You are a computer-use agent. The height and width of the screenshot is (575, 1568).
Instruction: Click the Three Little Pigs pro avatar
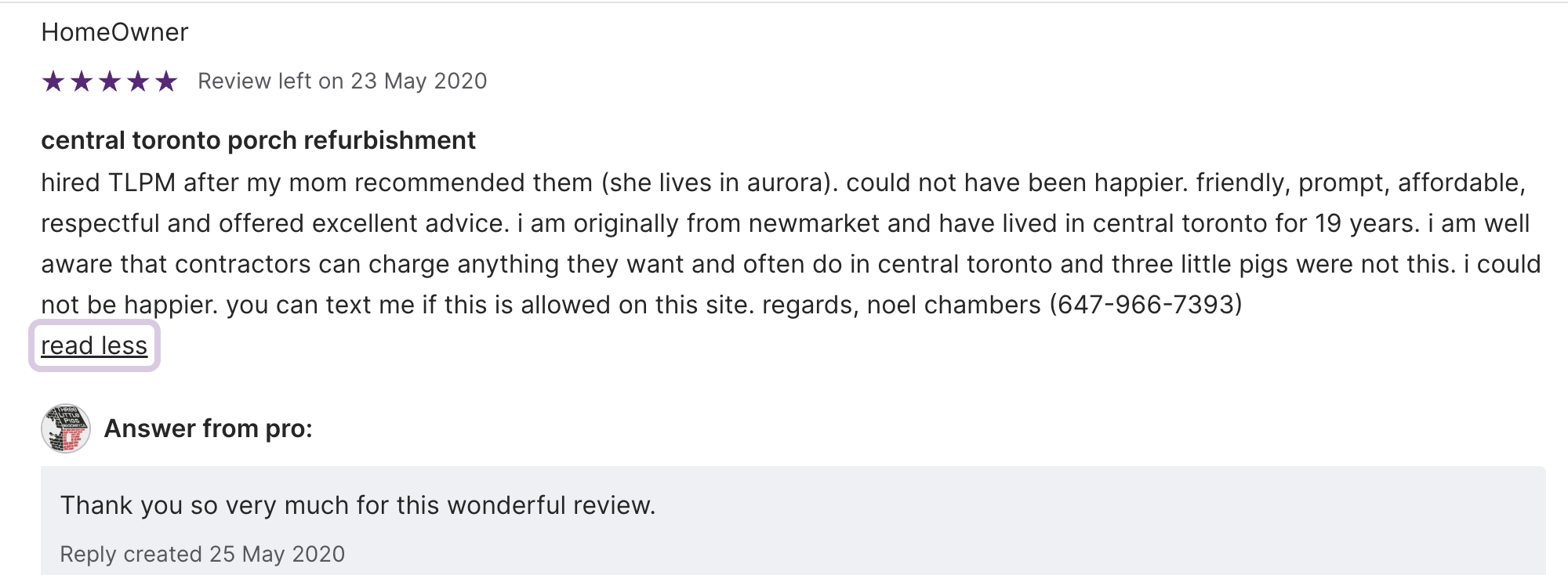pos(66,429)
